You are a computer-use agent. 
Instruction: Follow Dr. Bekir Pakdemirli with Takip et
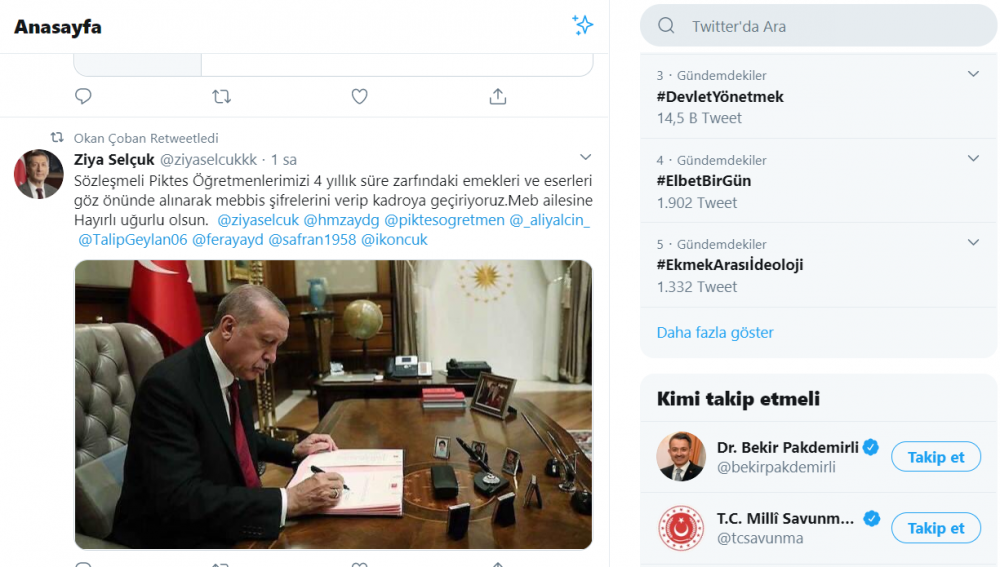tap(935, 457)
